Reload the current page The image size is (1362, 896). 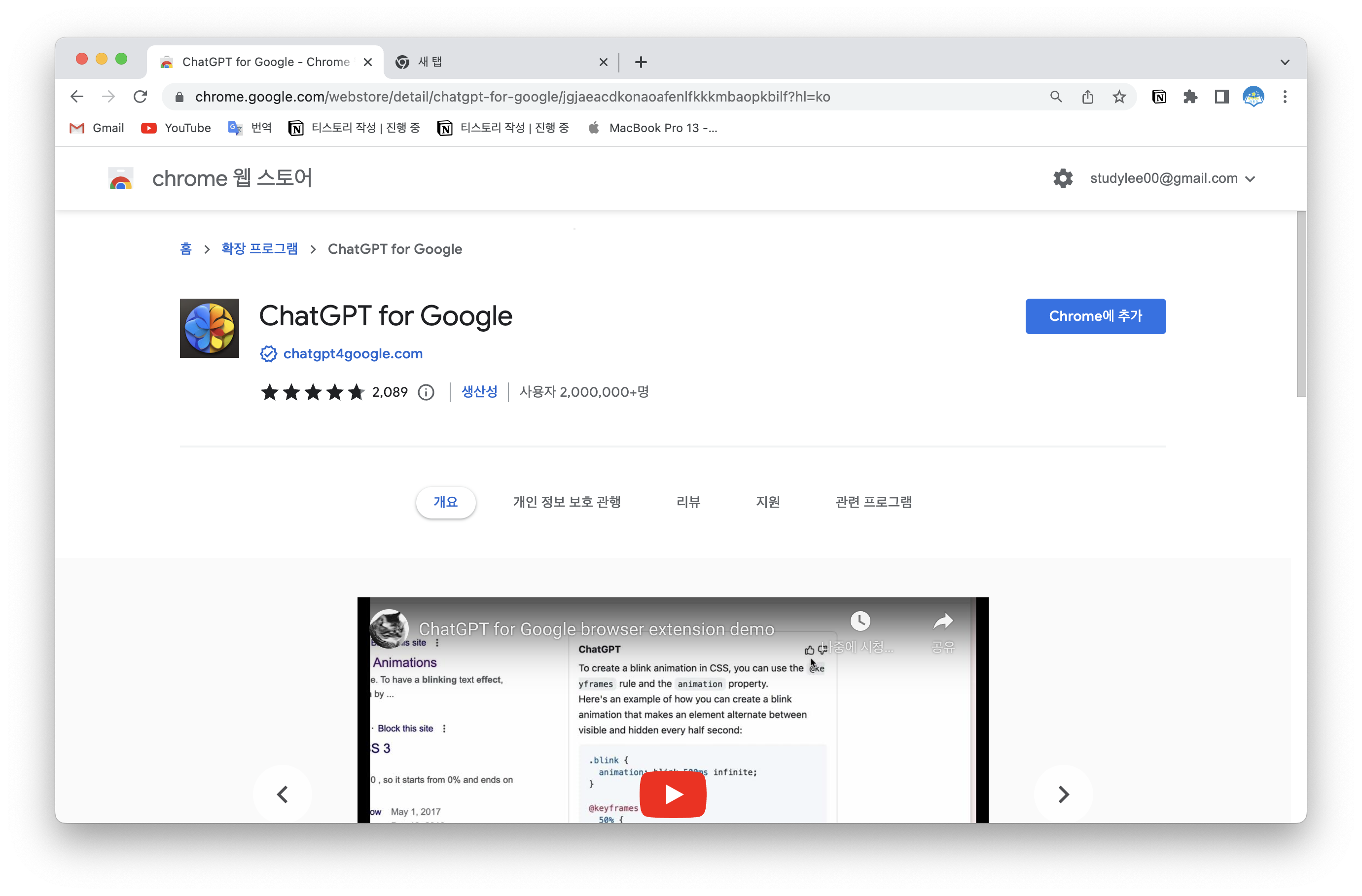click(140, 97)
